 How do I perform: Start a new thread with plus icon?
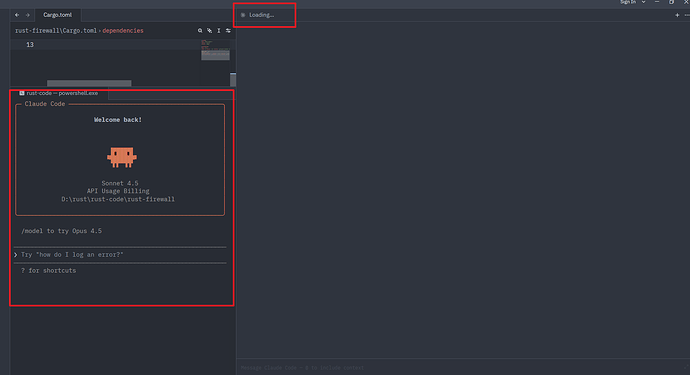[677, 15]
